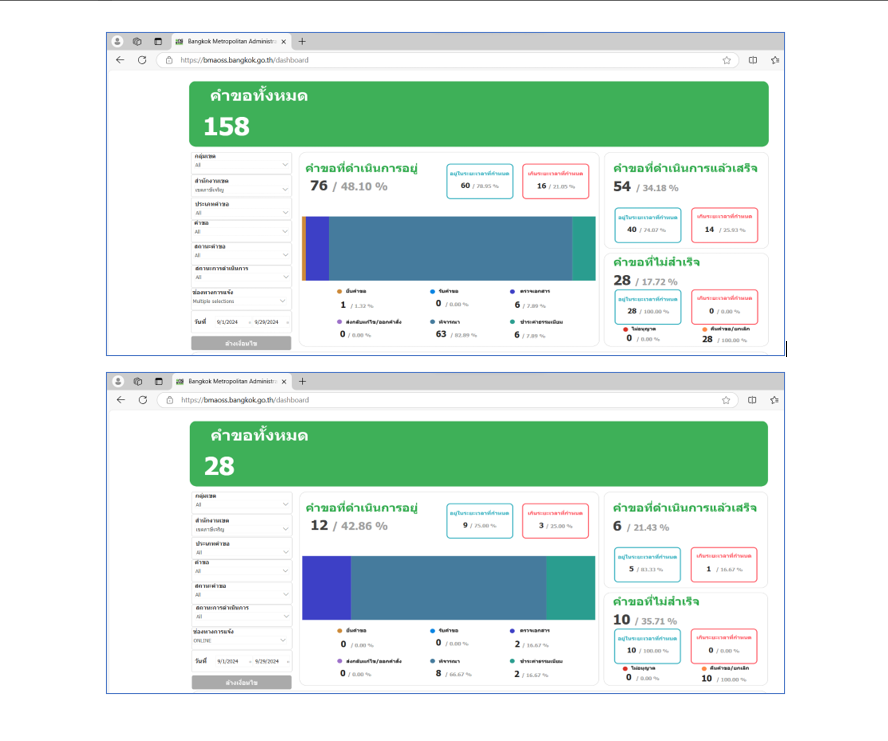This screenshot has width=888, height=741.
Task: Expand กลุ่มเขต dropdown in the 158-request dashboard
Action: (240, 164)
